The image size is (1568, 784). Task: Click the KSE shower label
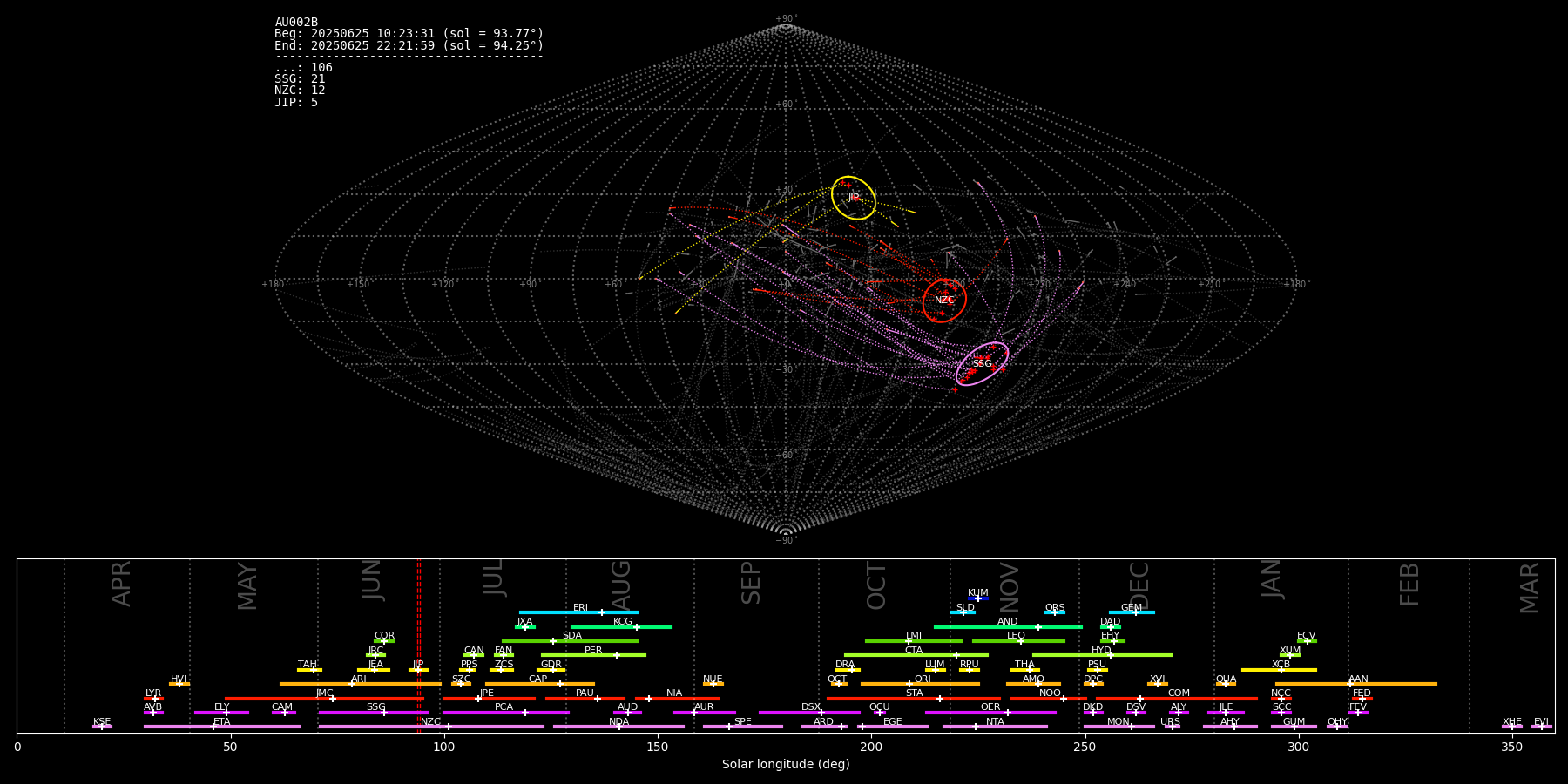102,721
